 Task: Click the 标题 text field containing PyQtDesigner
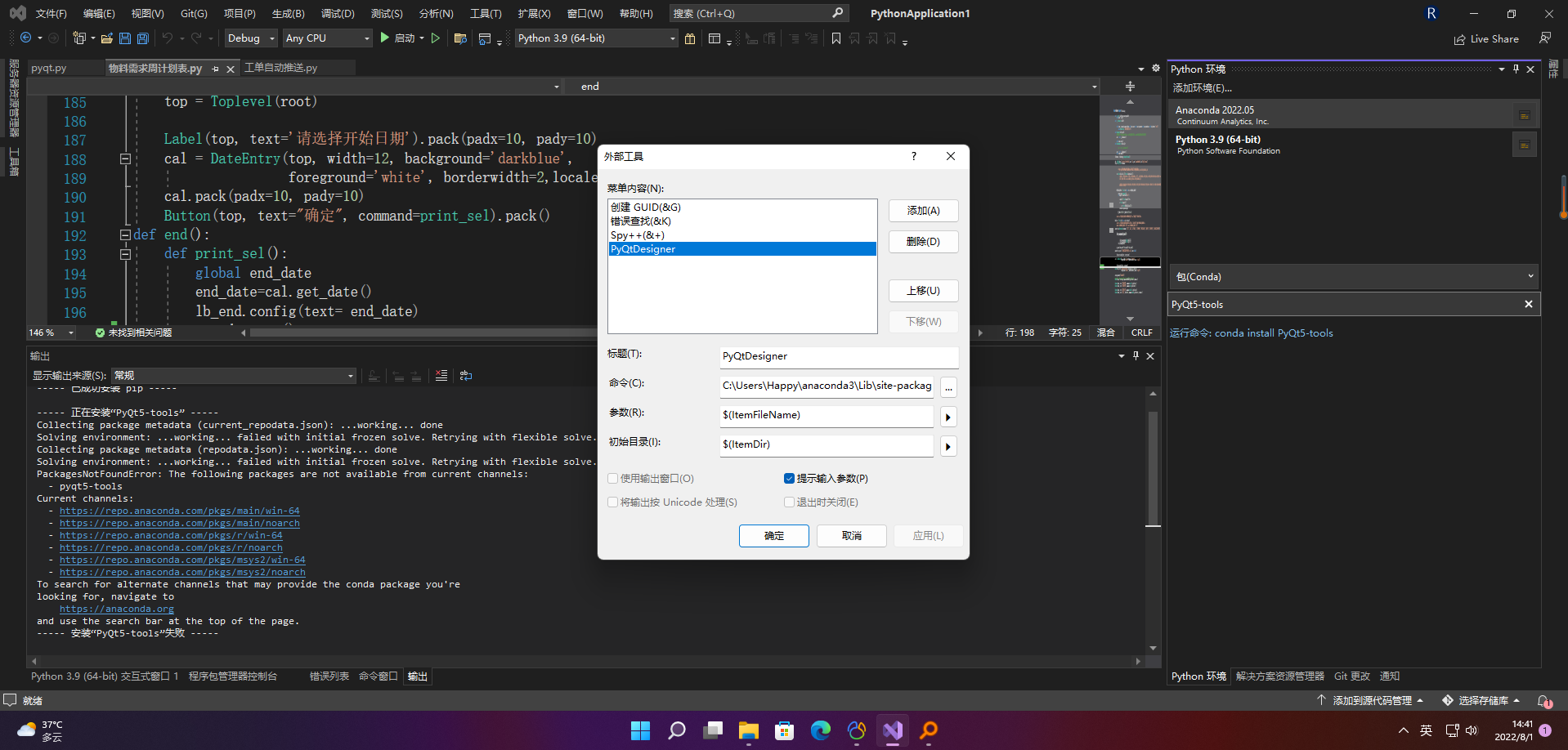(838, 356)
